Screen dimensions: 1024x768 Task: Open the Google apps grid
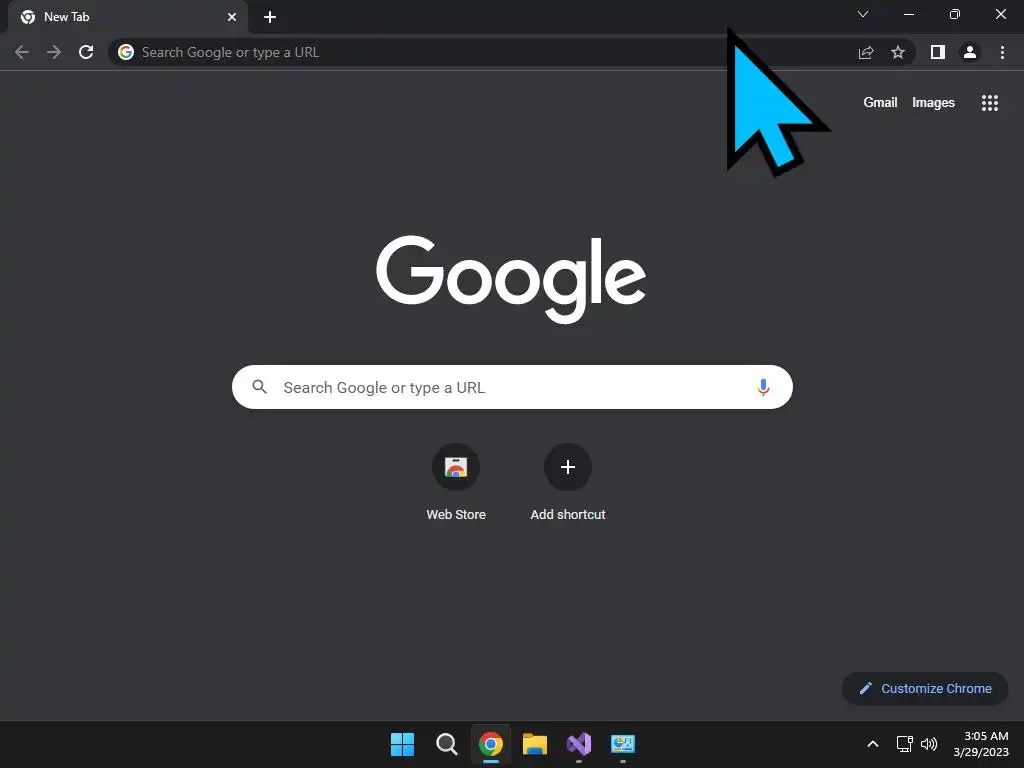coord(990,103)
